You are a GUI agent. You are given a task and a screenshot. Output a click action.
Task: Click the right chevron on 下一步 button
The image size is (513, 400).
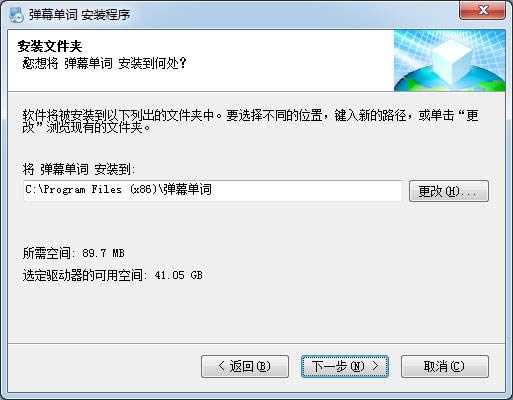pos(375,366)
